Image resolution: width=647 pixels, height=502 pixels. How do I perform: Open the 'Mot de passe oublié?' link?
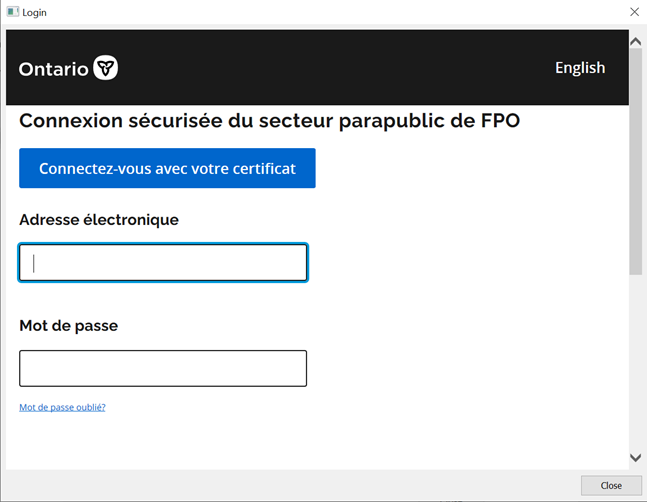pos(62,407)
